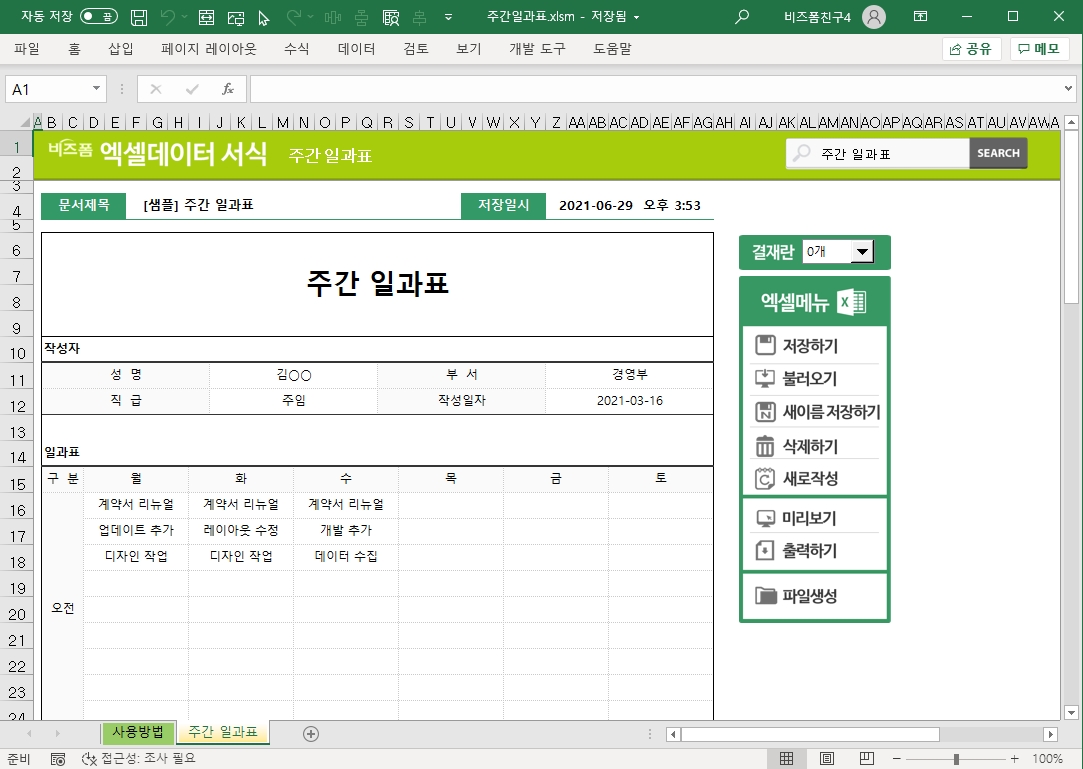The width and height of the screenshot is (1083, 769).
Task: Open the title bar search magnifier
Action: click(x=742, y=17)
